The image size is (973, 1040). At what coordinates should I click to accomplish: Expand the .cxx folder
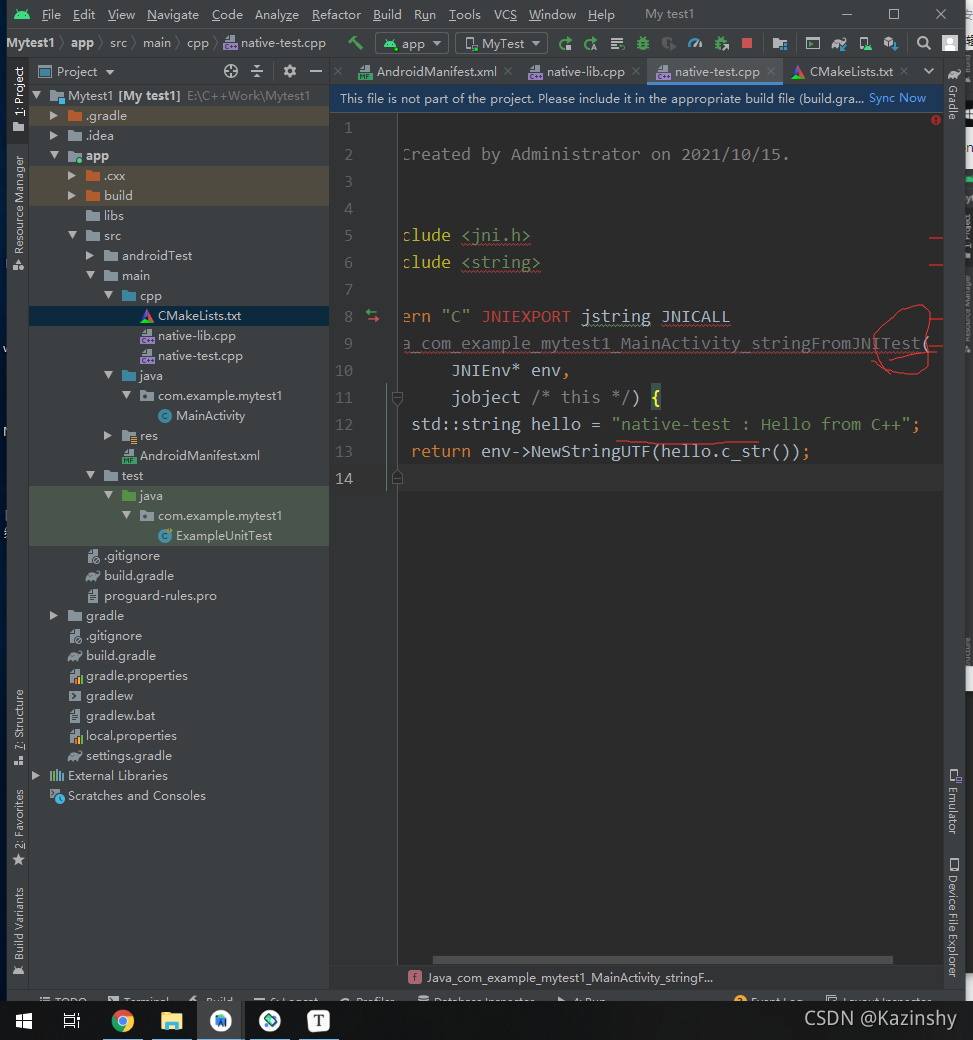72,176
